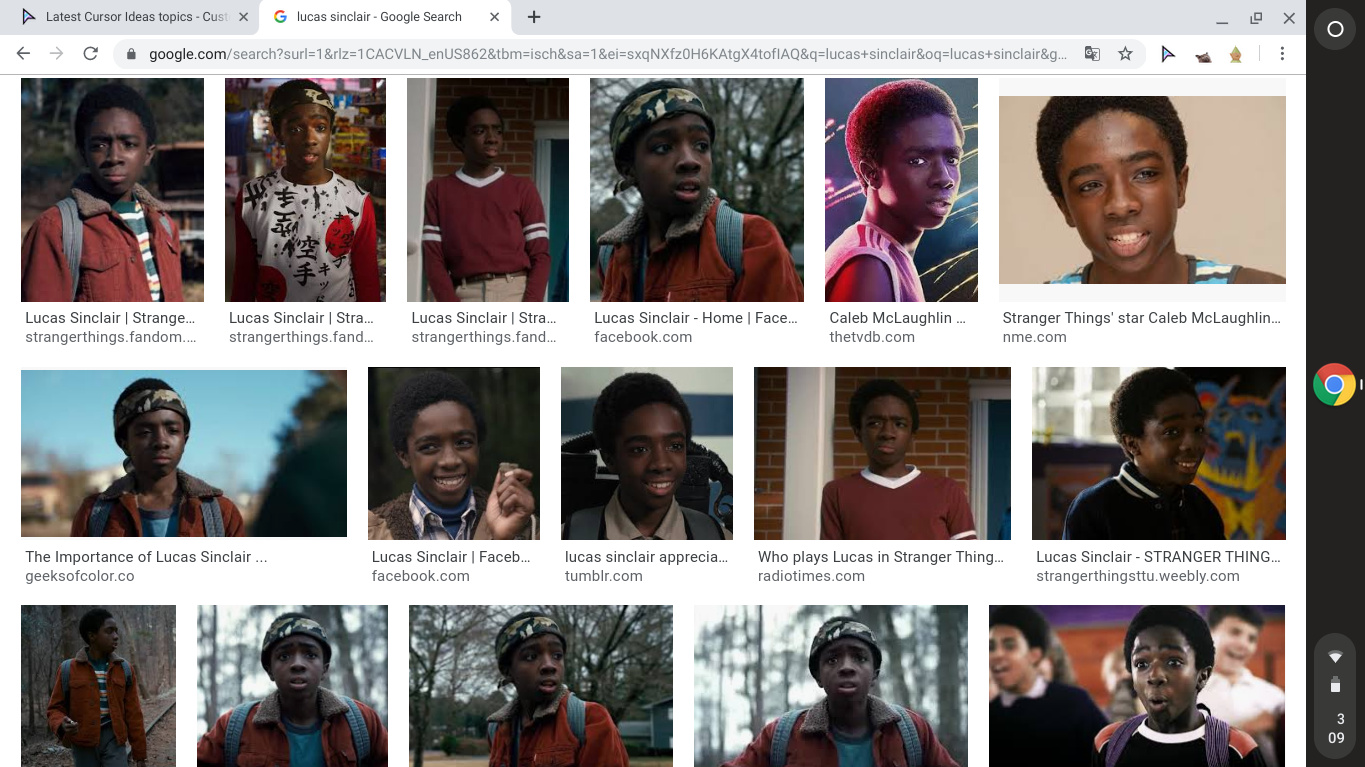Open the Wi-Fi status icon
1365x767 pixels.
point(1335,657)
